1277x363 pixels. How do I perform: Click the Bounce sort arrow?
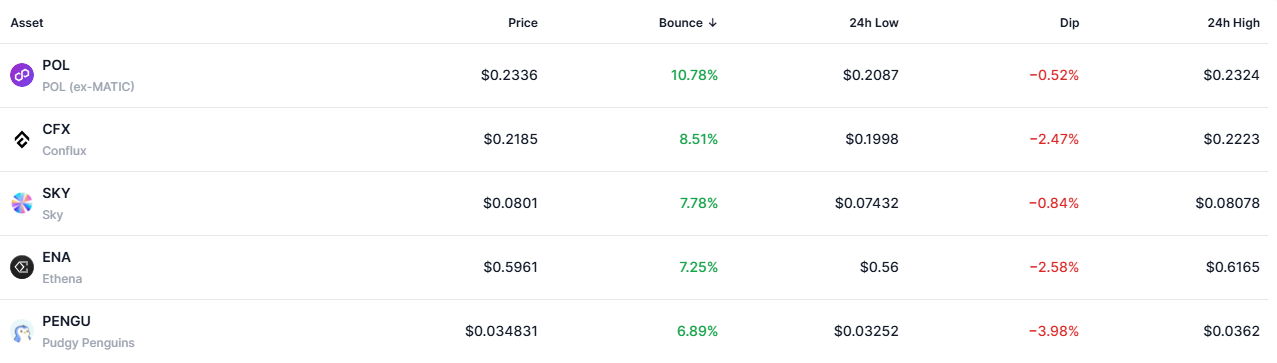(712, 22)
